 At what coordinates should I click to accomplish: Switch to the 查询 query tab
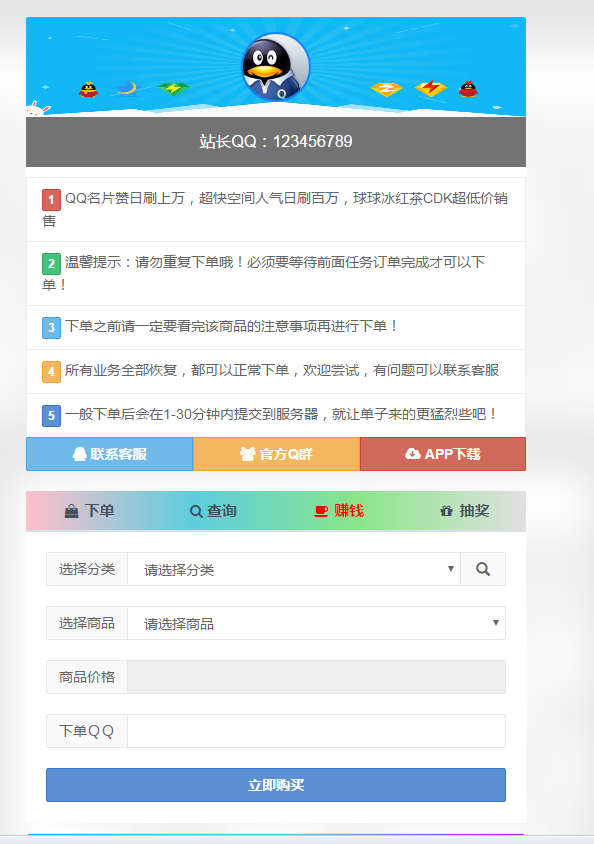pos(213,510)
